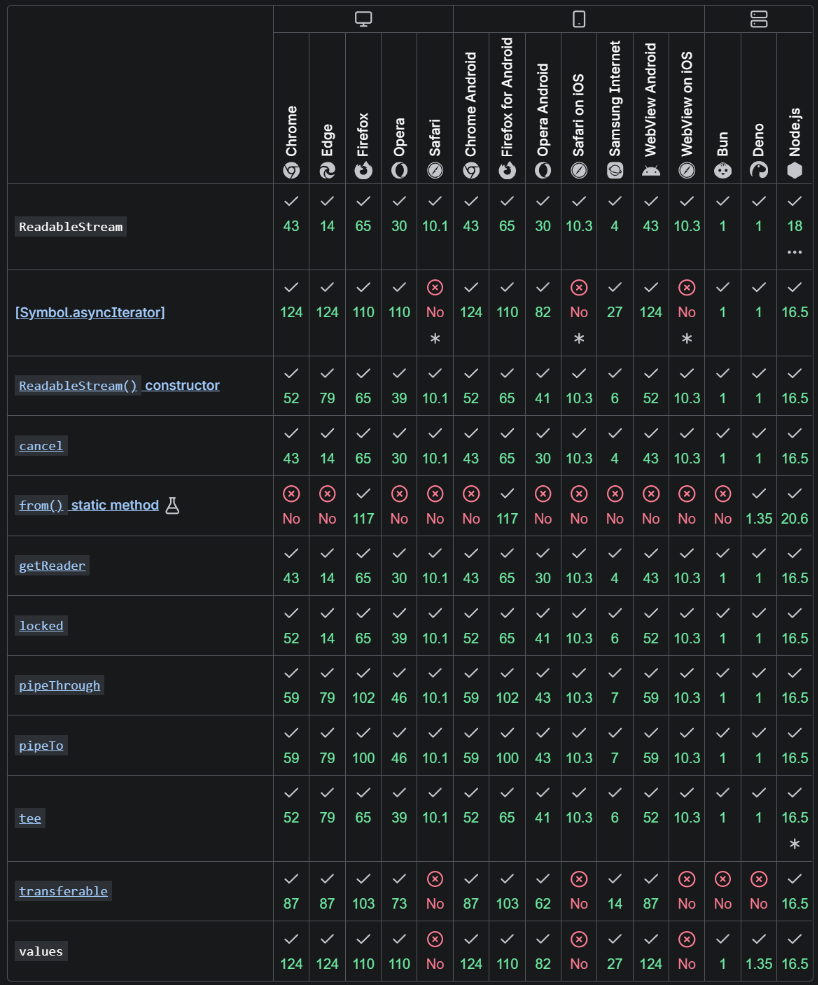Expand the Safari asyncIterator No cell
The width and height of the screenshot is (818, 985).
pos(435,313)
